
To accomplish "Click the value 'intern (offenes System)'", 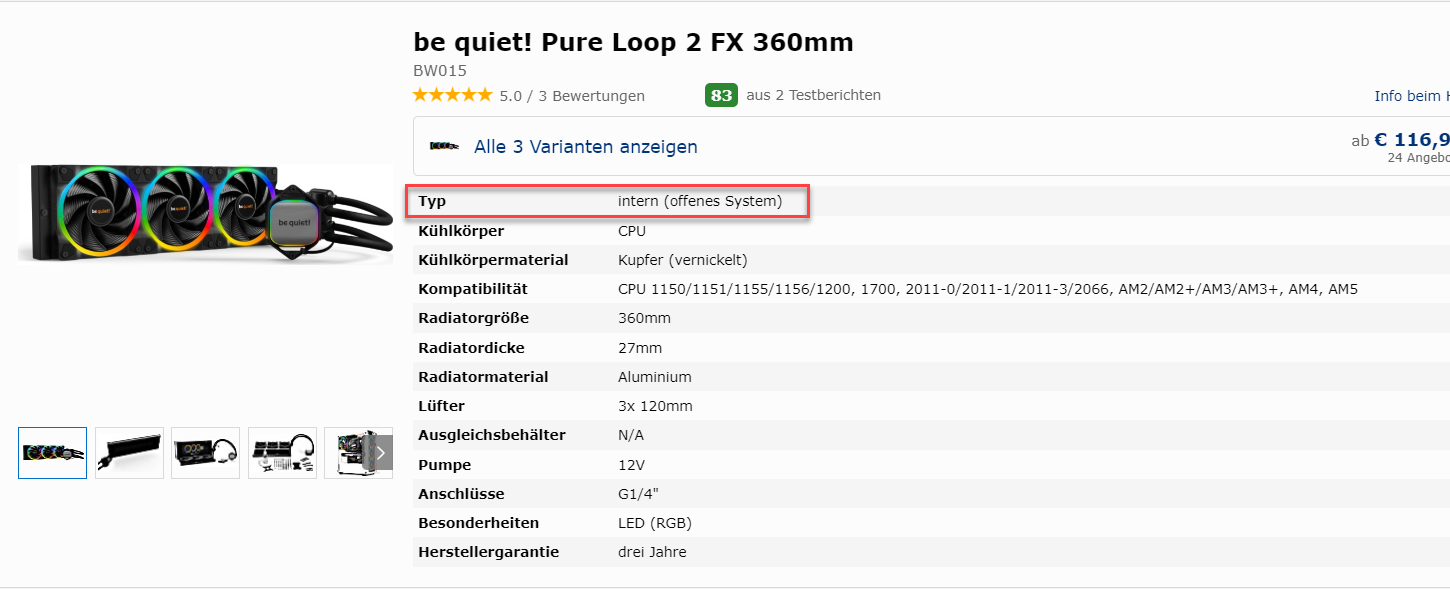I will [x=700, y=201].
